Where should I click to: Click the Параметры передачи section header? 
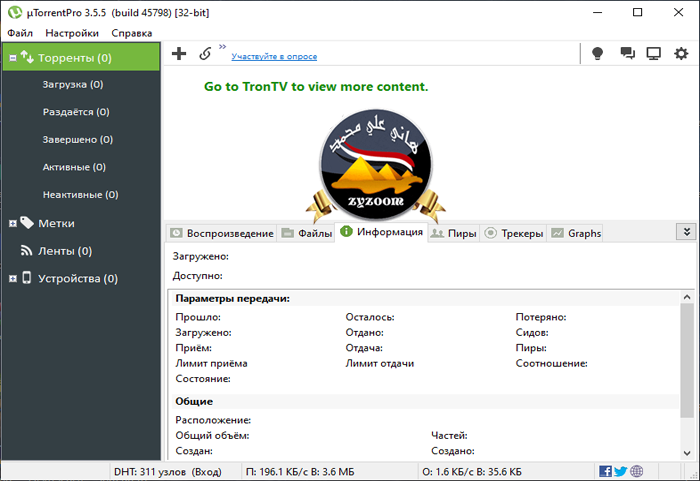[x=233, y=298]
